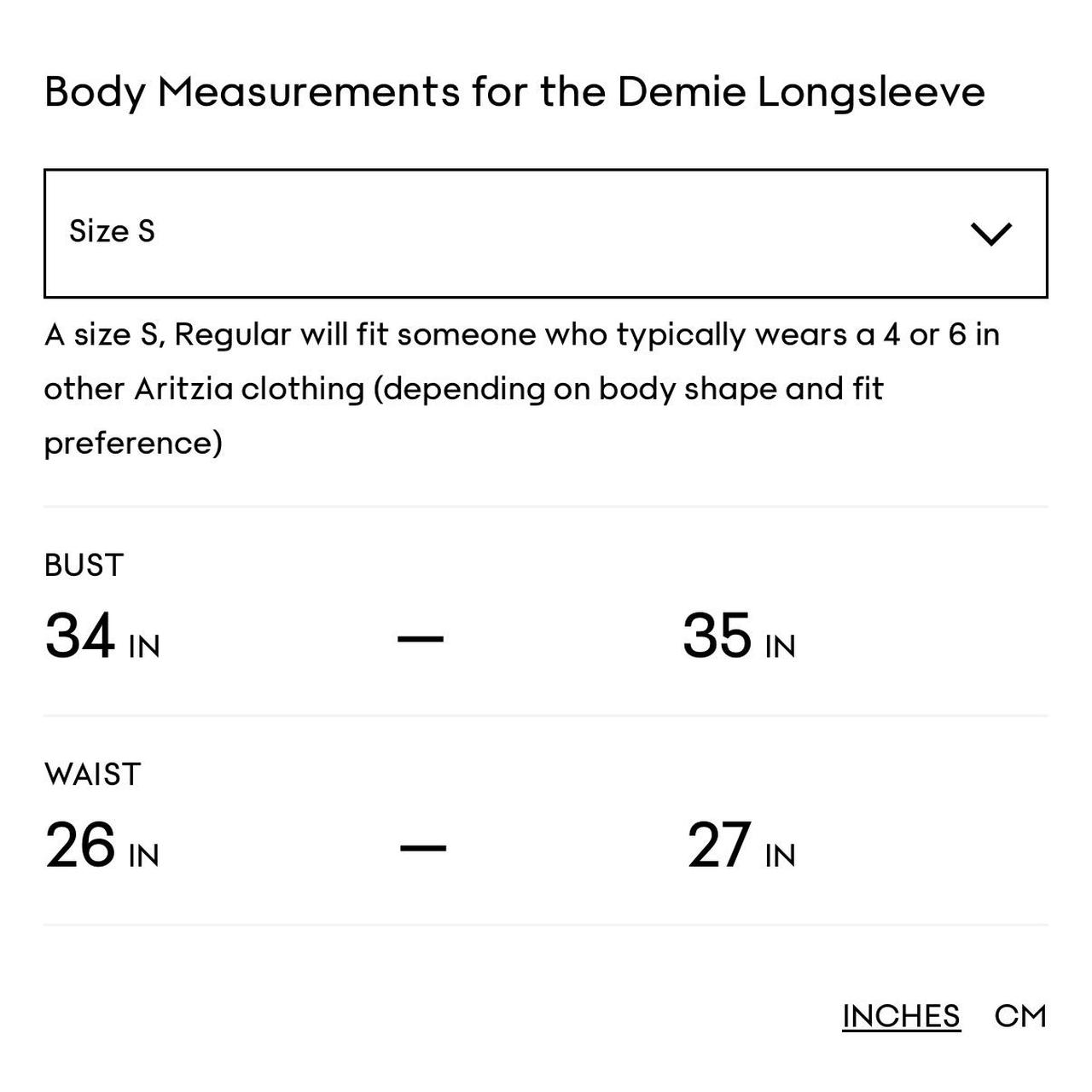Click the WAIST label
1092x1092 pixels.
point(92,774)
